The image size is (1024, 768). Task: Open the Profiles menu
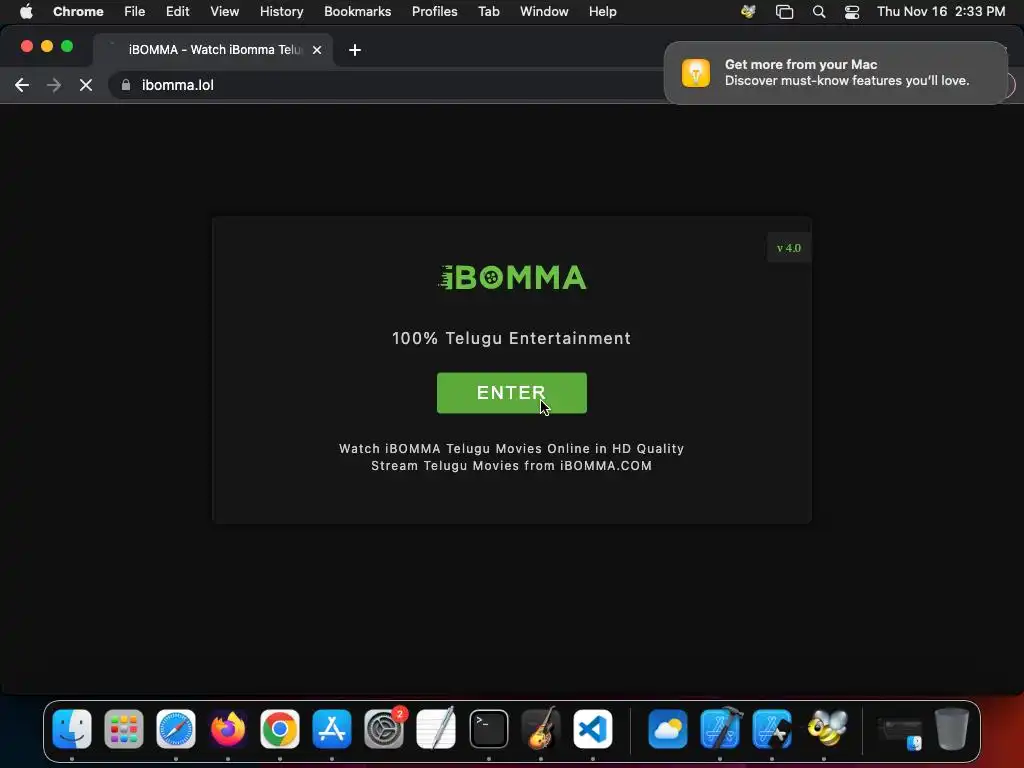pos(434,11)
